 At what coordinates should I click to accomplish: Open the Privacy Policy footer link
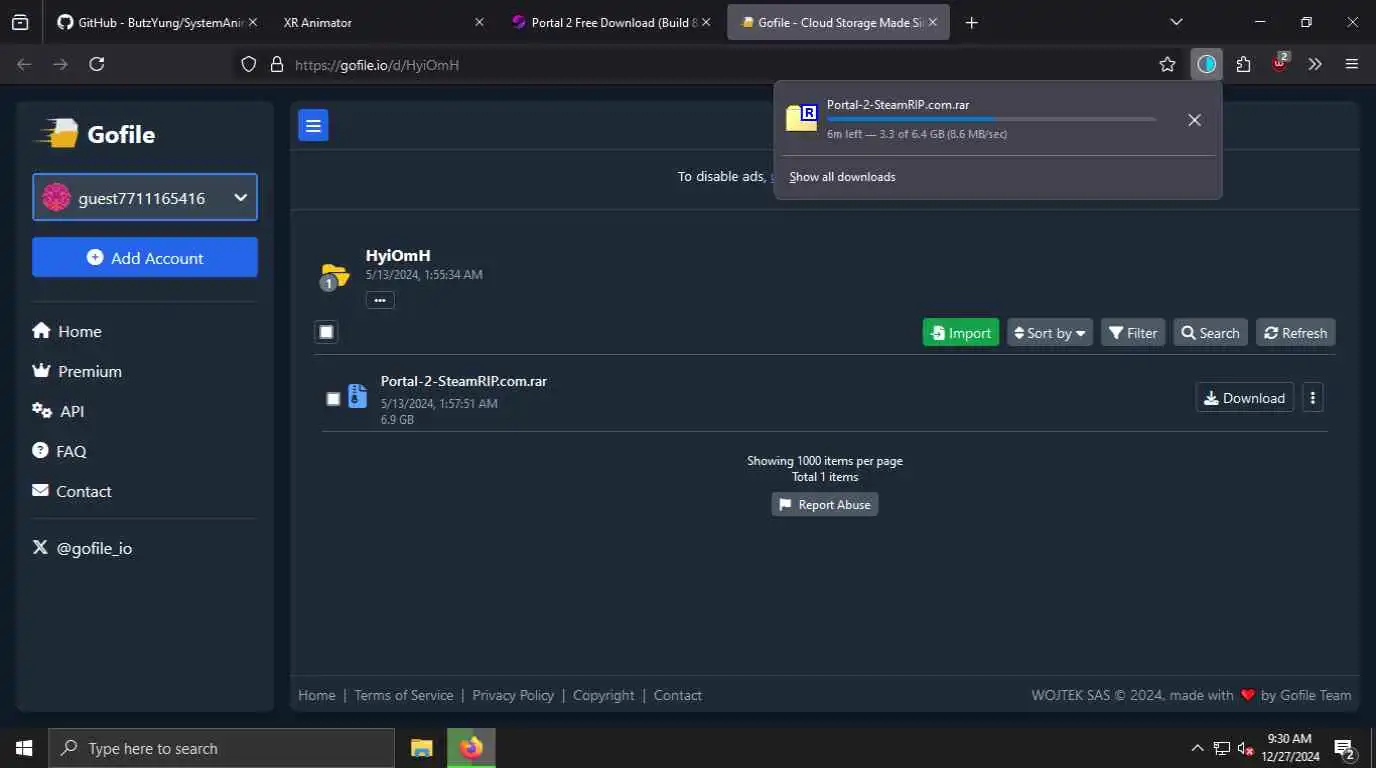(513, 695)
